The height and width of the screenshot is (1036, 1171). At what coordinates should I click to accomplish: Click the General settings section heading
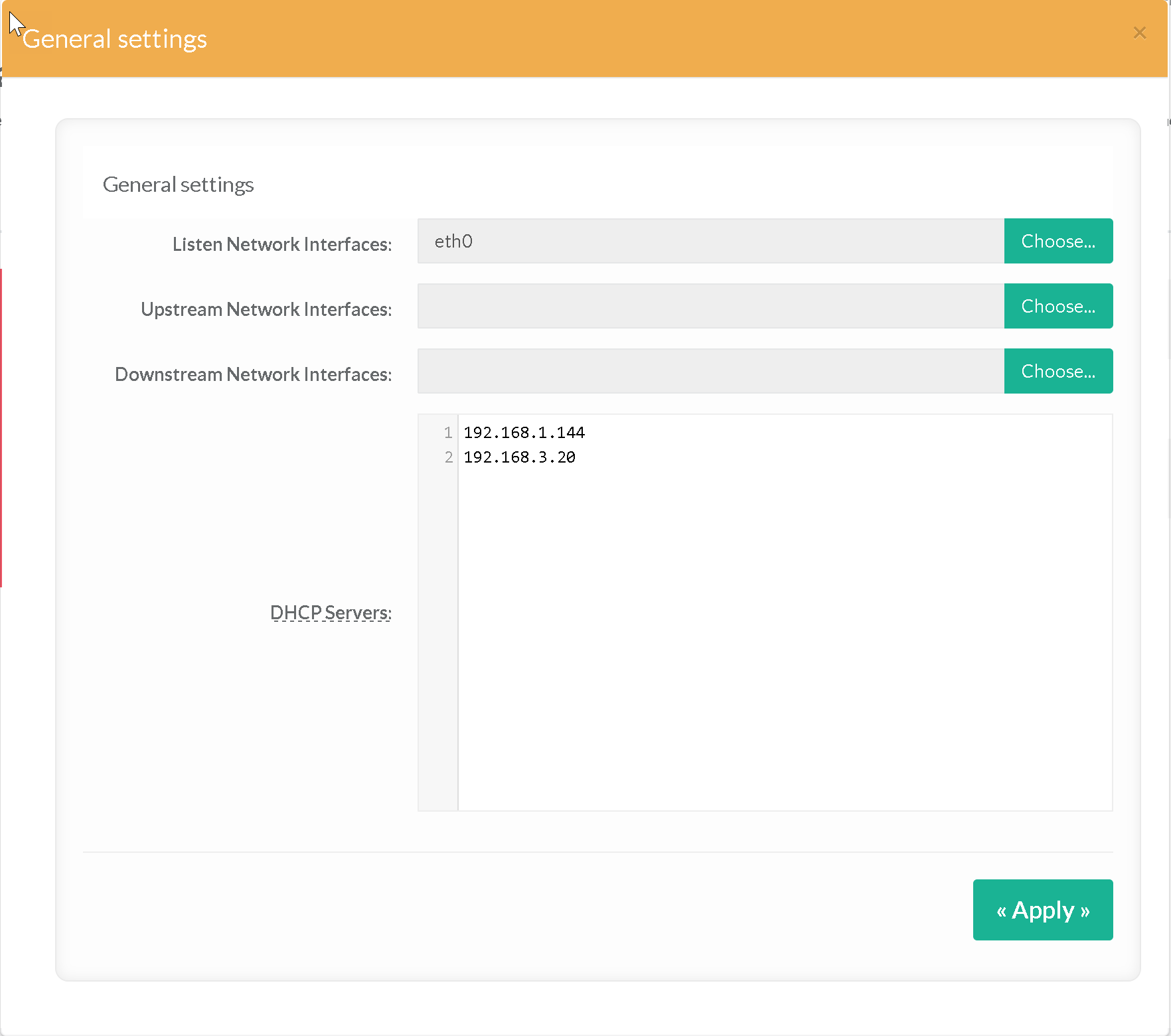pos(178,185)
